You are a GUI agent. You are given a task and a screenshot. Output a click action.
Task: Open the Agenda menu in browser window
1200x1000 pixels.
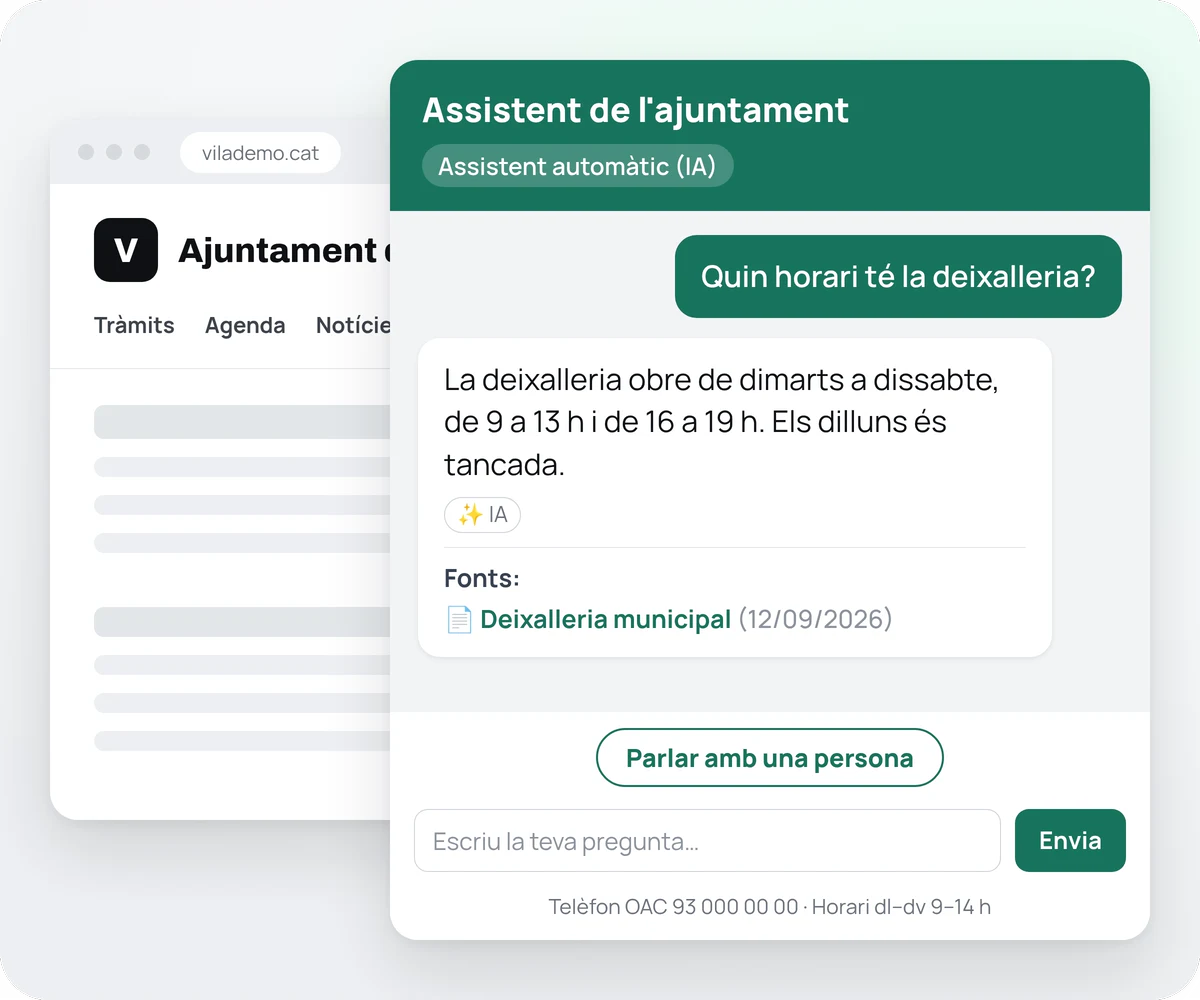coord(245,325)
